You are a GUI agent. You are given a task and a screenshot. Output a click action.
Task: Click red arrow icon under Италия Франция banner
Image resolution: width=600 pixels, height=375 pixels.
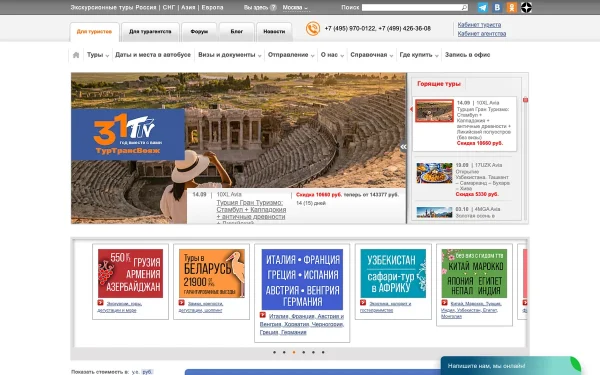coord(262,315)
